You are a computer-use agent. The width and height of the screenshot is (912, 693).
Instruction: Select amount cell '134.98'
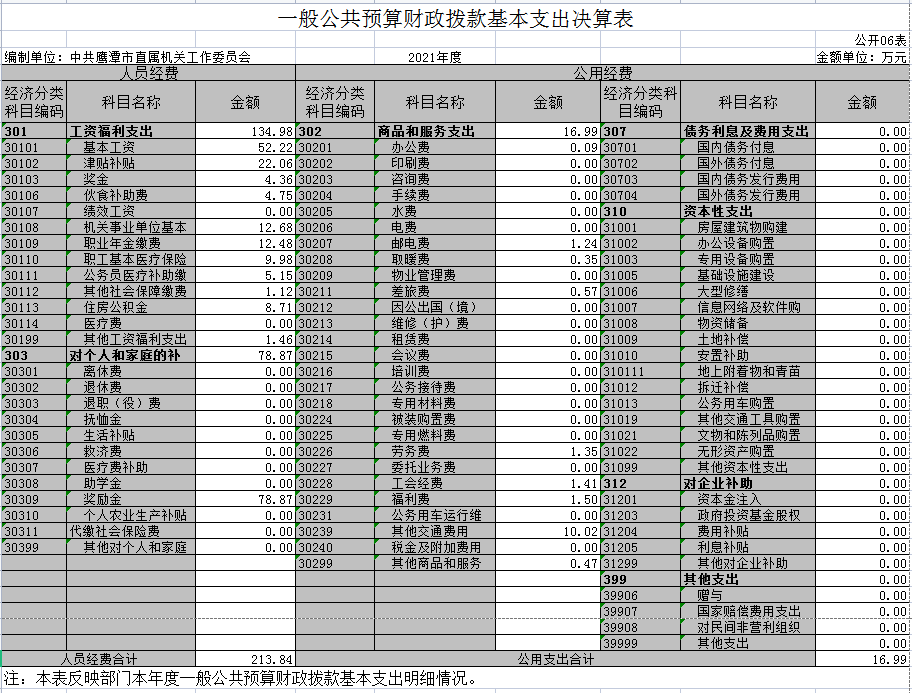coord(245,131)
